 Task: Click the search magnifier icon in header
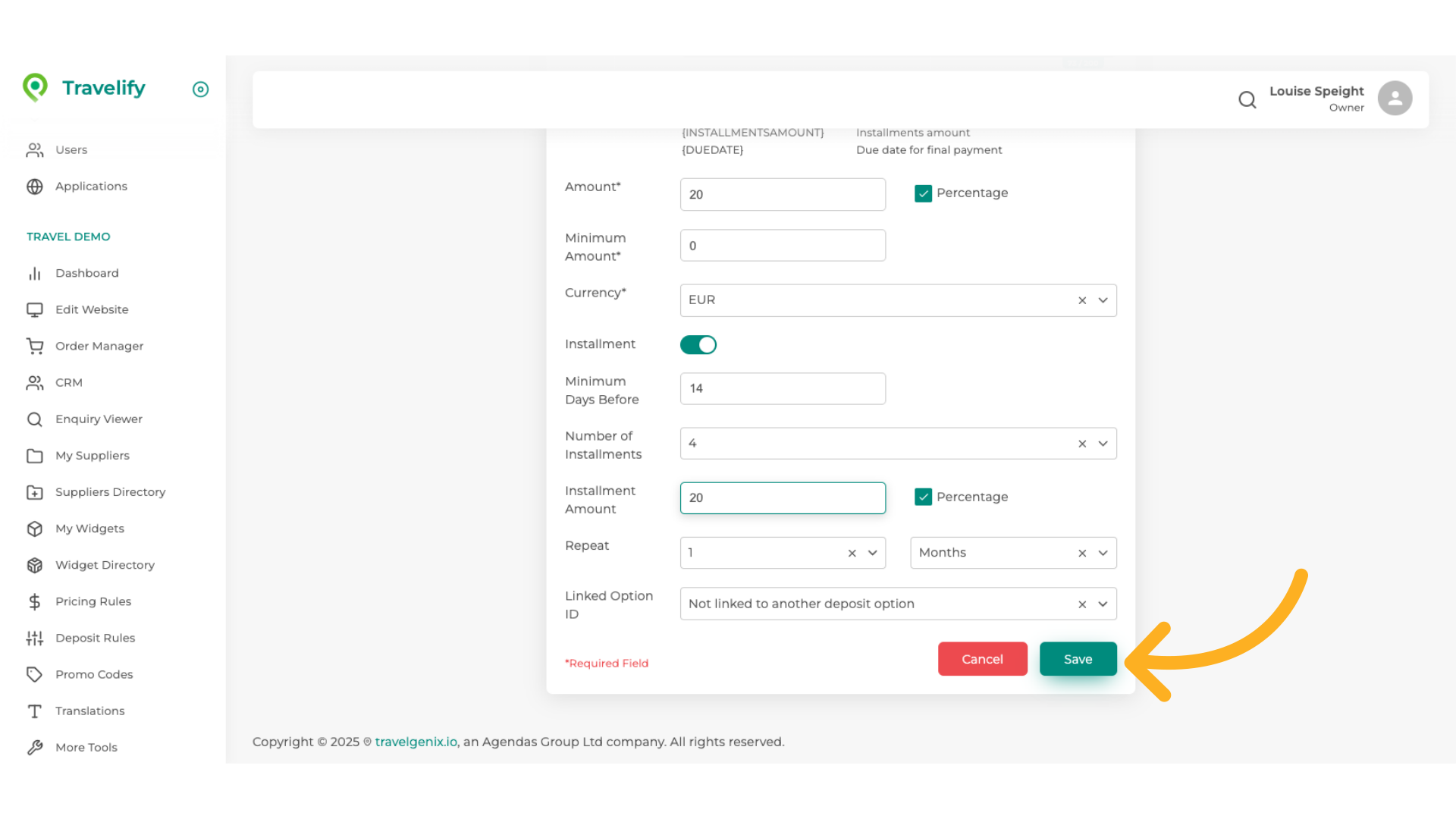pyautogui.click(x=1247, y=99)
